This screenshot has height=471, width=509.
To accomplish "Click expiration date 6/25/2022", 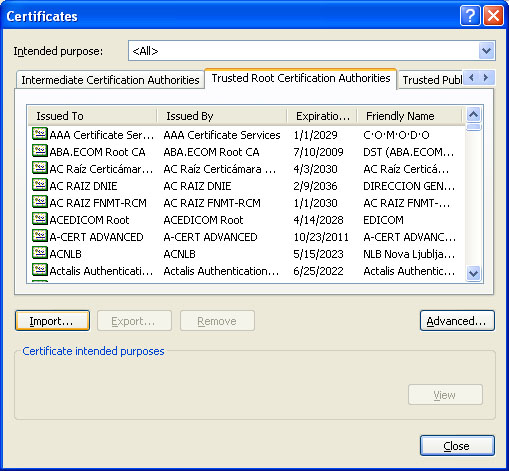I will pos(318,271).
